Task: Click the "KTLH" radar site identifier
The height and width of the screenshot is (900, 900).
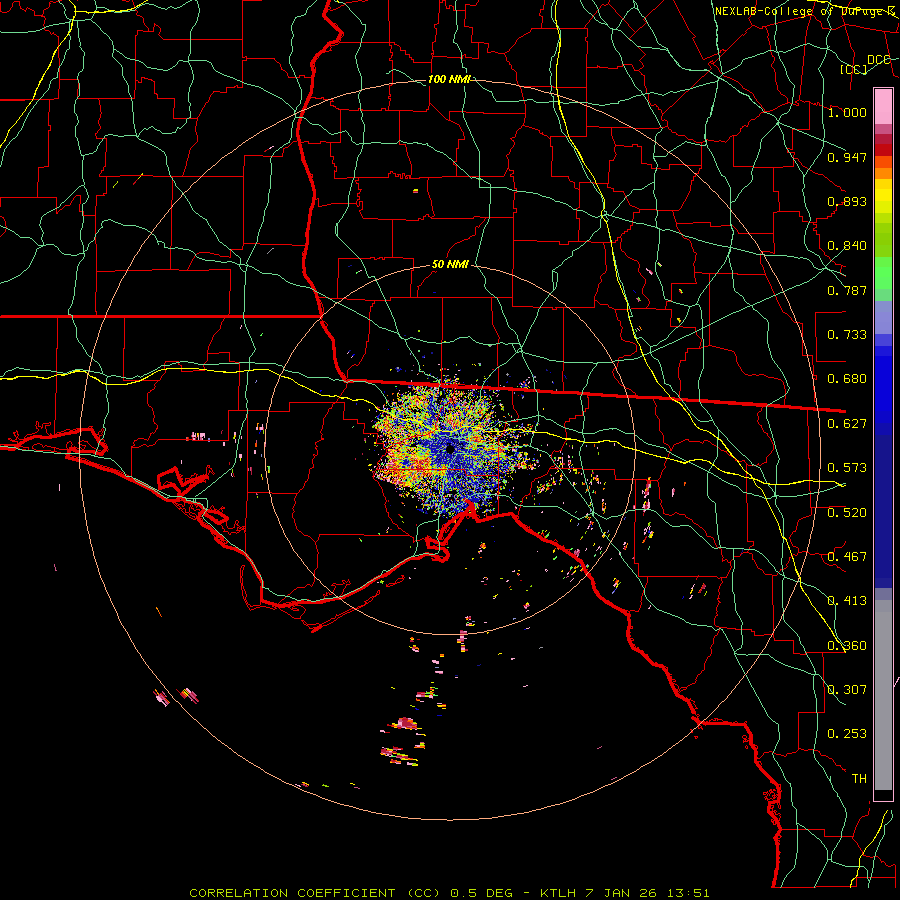Action: point(558,893)
